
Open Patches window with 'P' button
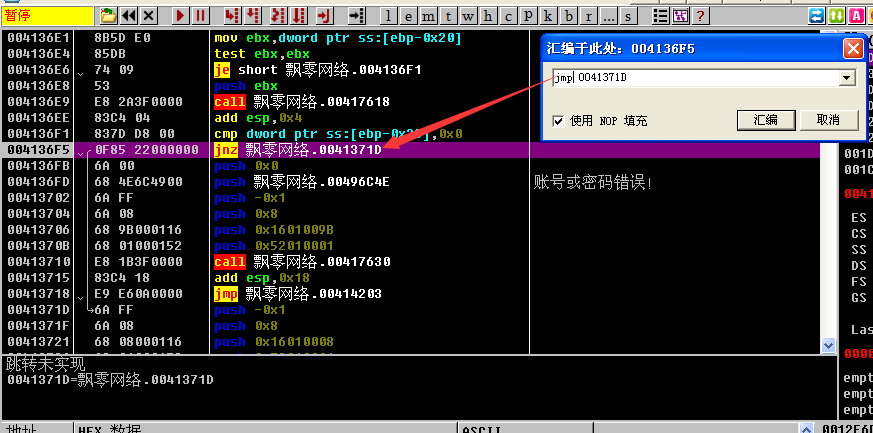528,16
